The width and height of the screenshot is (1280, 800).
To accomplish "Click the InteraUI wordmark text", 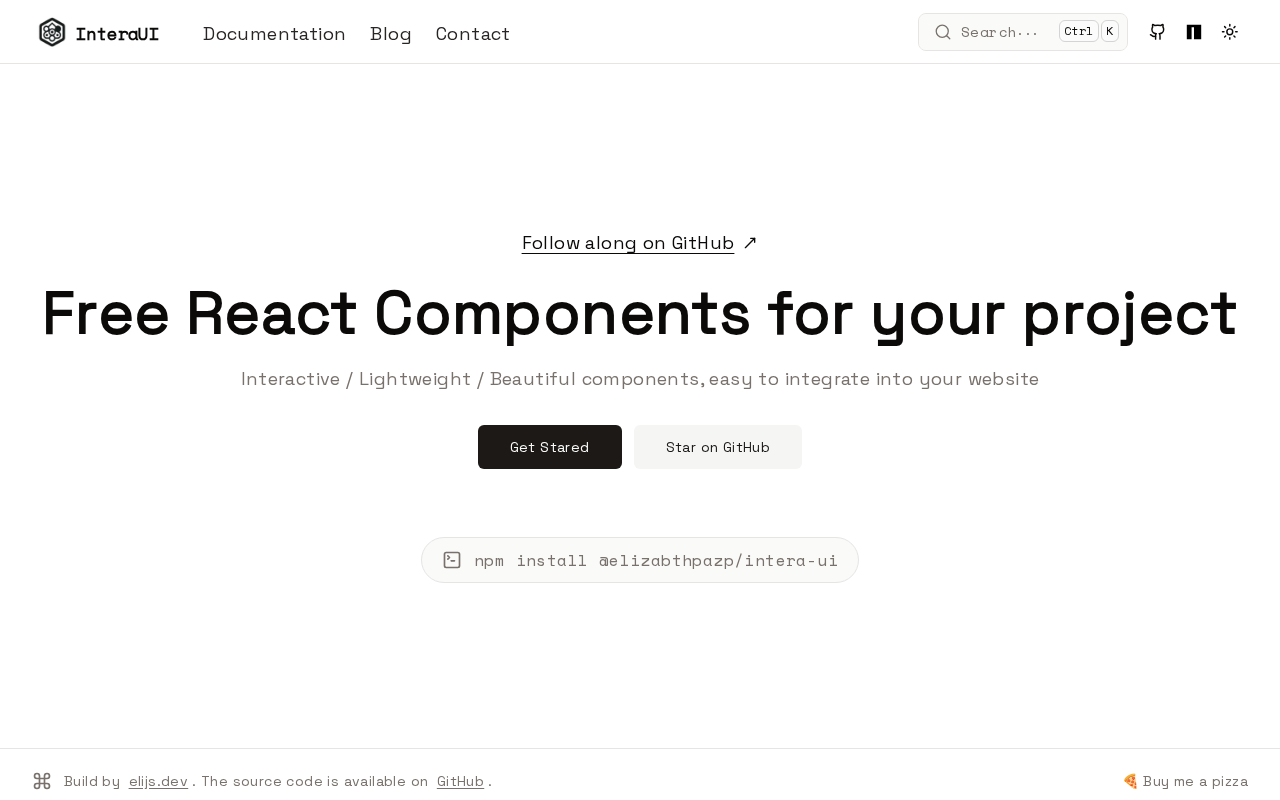I will click(x=117, y=34).
